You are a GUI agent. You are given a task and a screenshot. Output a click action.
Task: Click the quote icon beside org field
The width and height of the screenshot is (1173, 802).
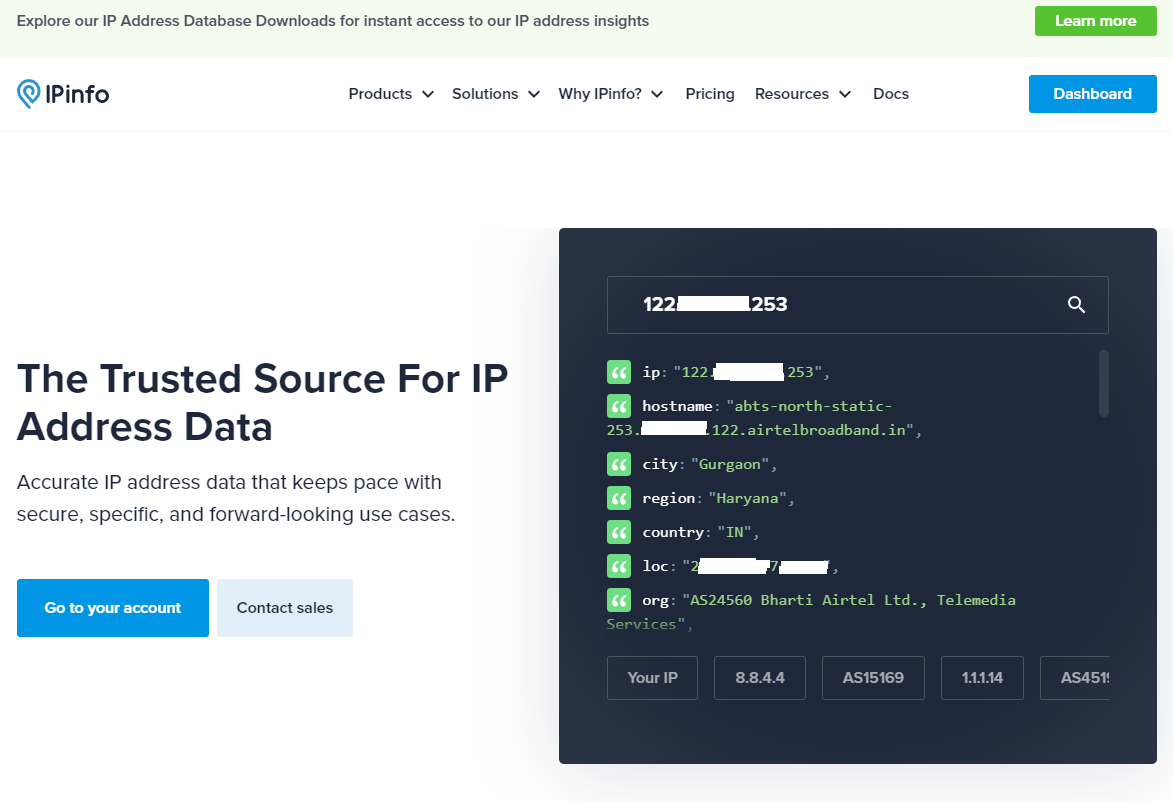[619, 600]
